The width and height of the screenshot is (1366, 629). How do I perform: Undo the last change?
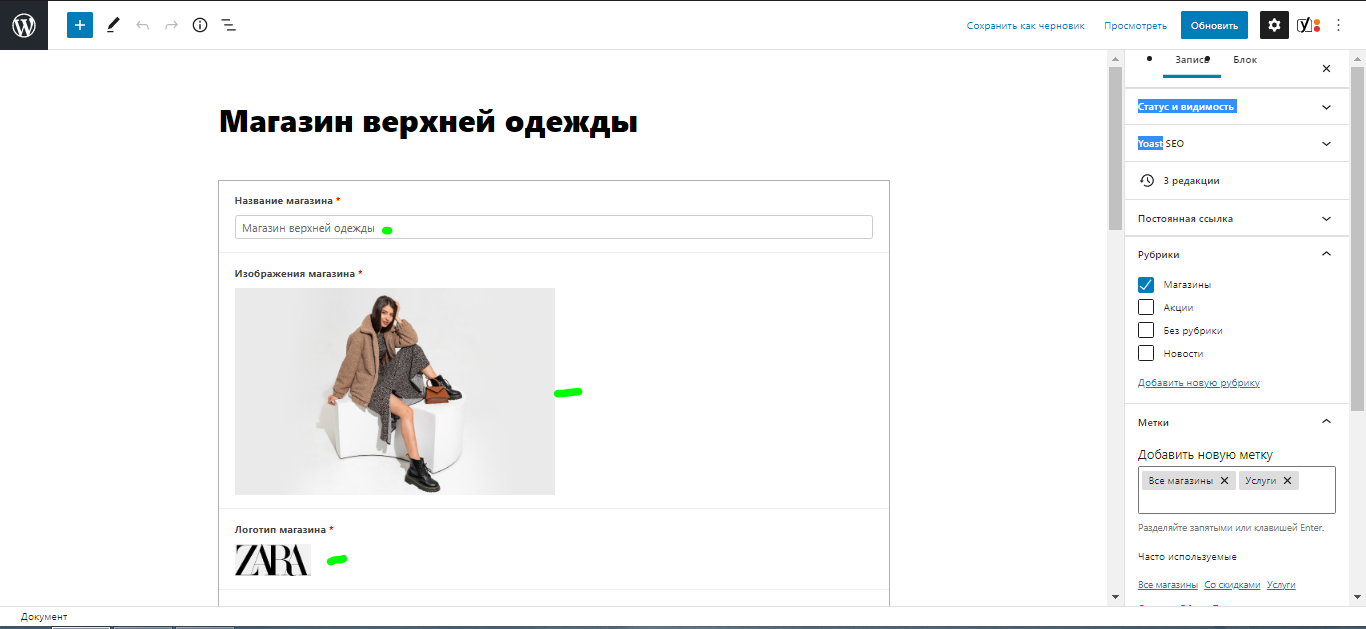(142, 25)
